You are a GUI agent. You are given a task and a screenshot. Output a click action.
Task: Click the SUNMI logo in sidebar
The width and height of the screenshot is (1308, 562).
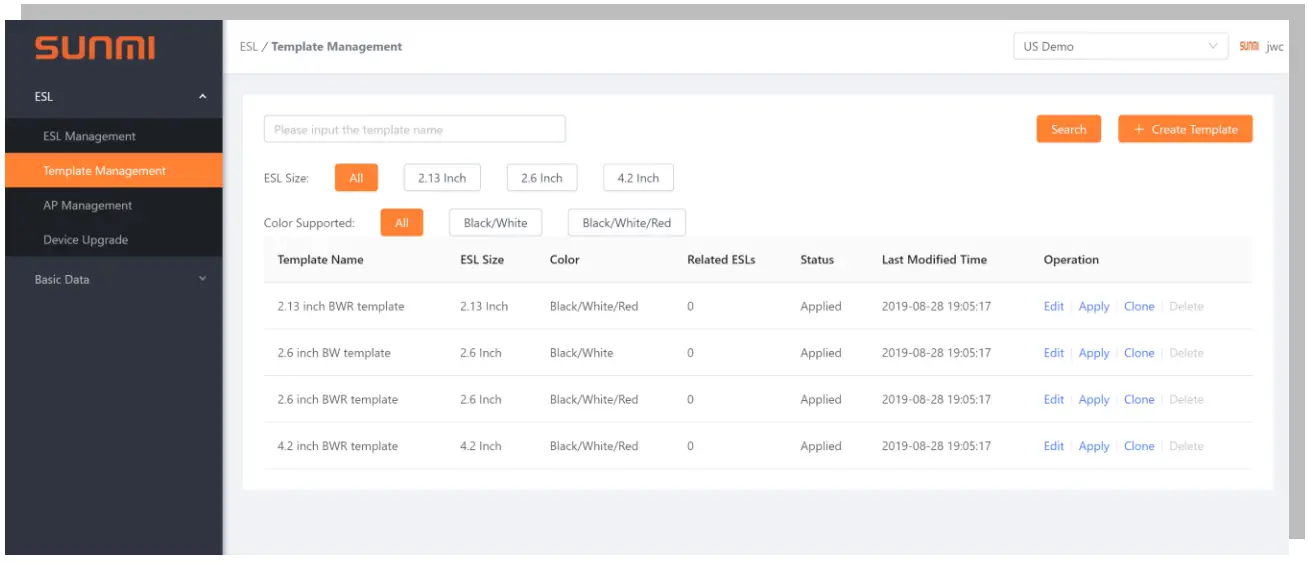coord(95,48)
